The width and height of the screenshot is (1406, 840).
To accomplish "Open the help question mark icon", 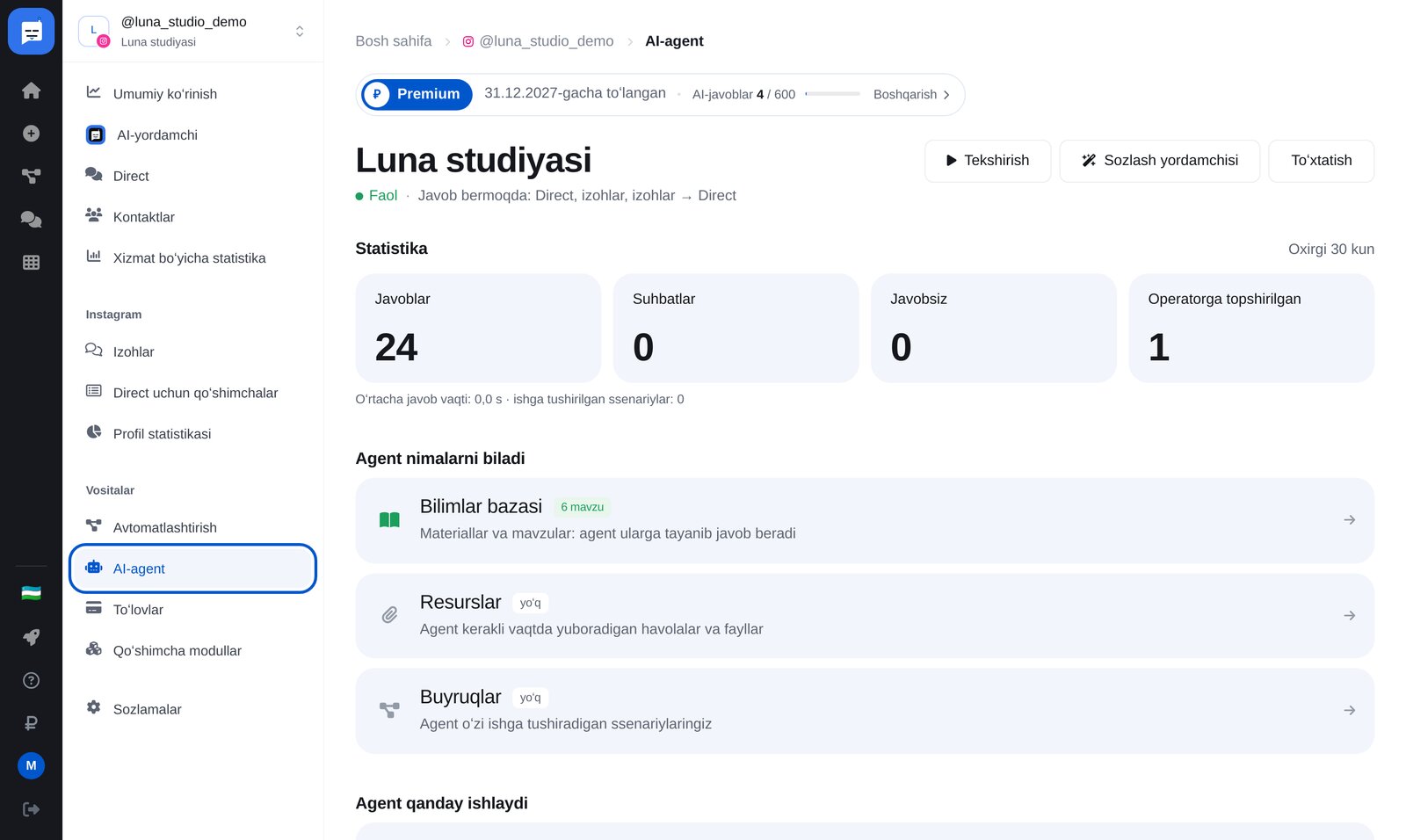I will tap(31, 680).
